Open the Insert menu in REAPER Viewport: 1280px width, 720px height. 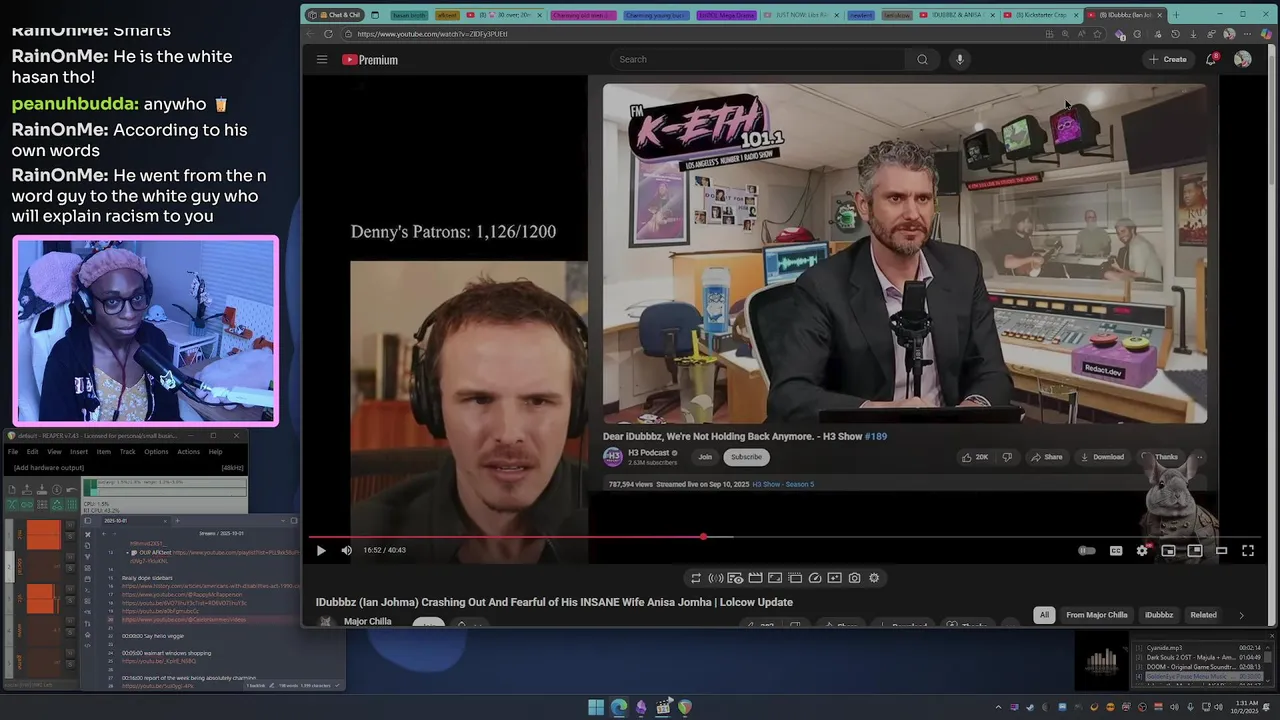coord(79,452)
